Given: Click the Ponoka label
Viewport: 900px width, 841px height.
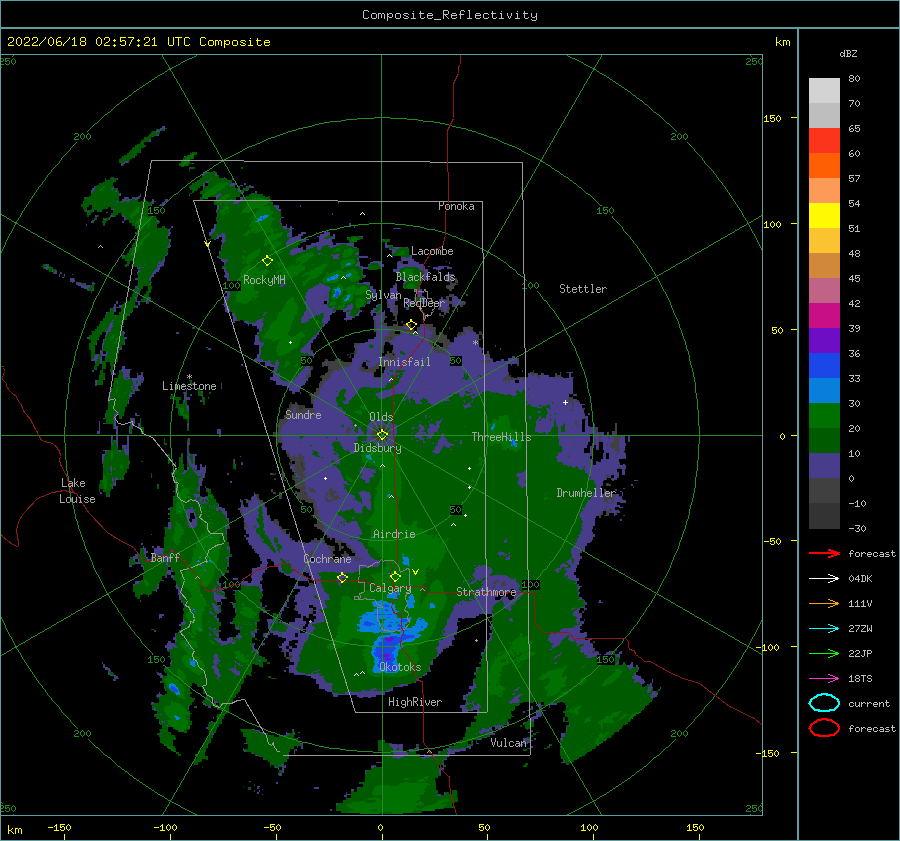Looking at the screenshot, I should pos(456,206).
